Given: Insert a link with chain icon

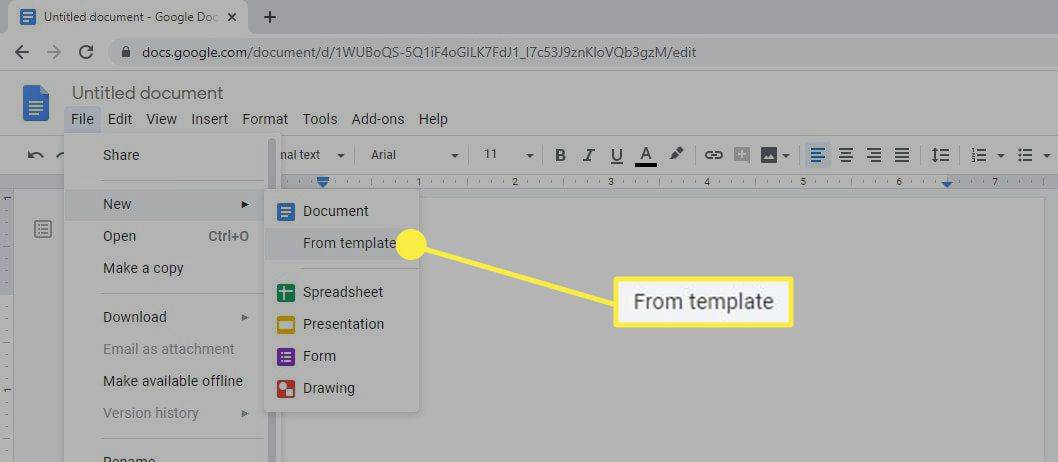Looking at the screenshot, I should tap(713, 155).
